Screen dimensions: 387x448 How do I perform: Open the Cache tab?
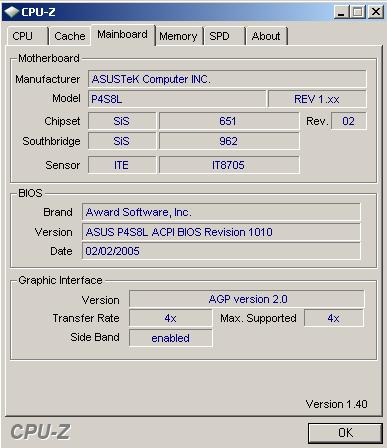click(x=70, y=36)
